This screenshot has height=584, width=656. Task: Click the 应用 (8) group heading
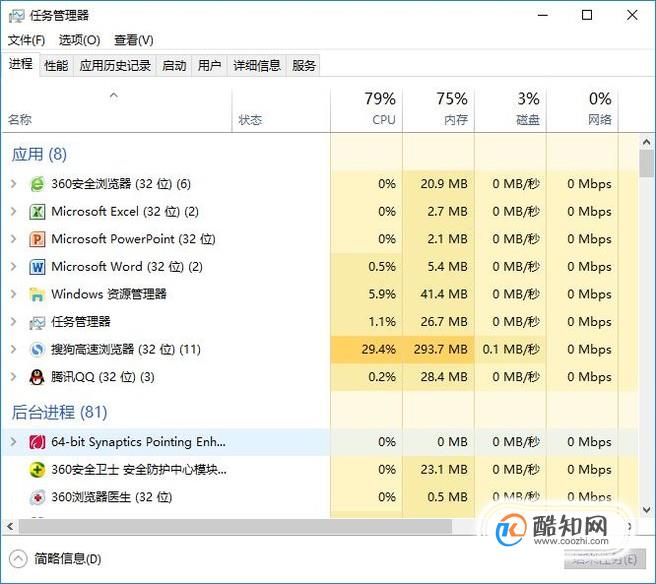click(39, 154)
